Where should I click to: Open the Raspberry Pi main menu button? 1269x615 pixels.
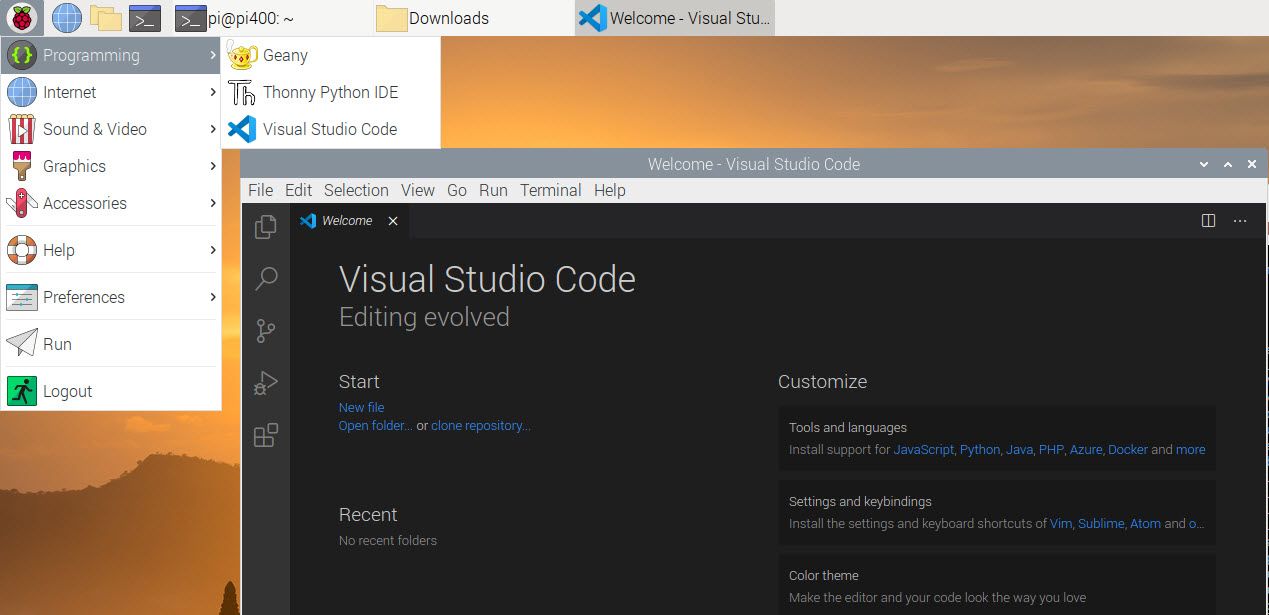(x=24, y=17)
